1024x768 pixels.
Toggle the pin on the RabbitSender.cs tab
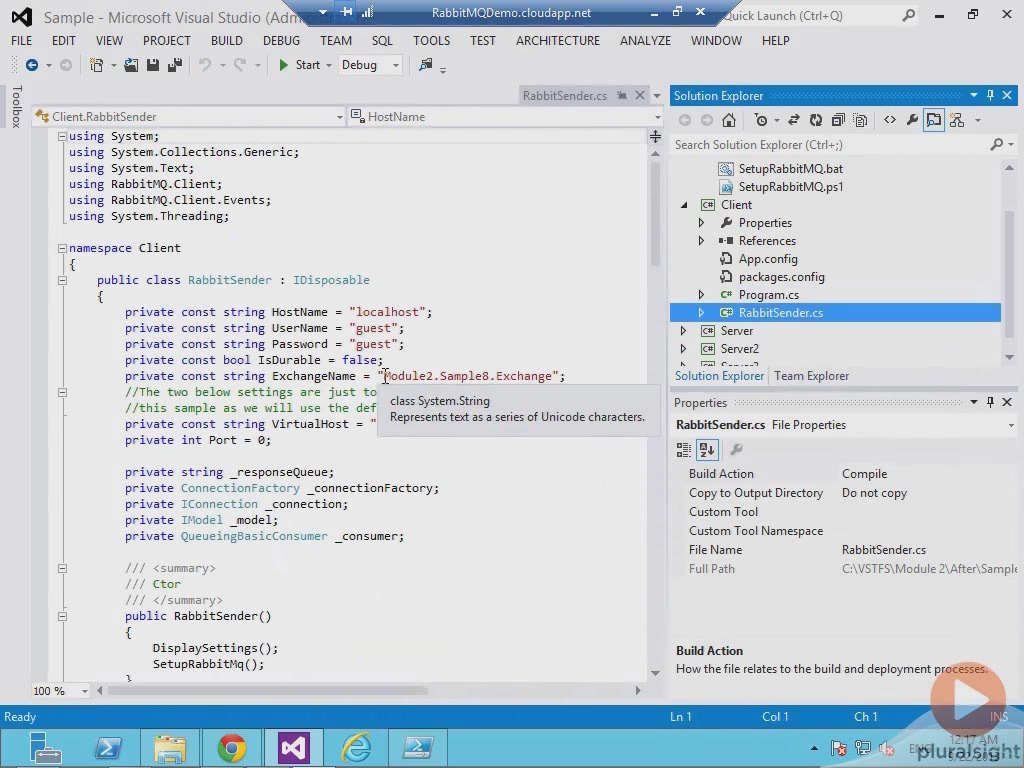coord(622,95)
